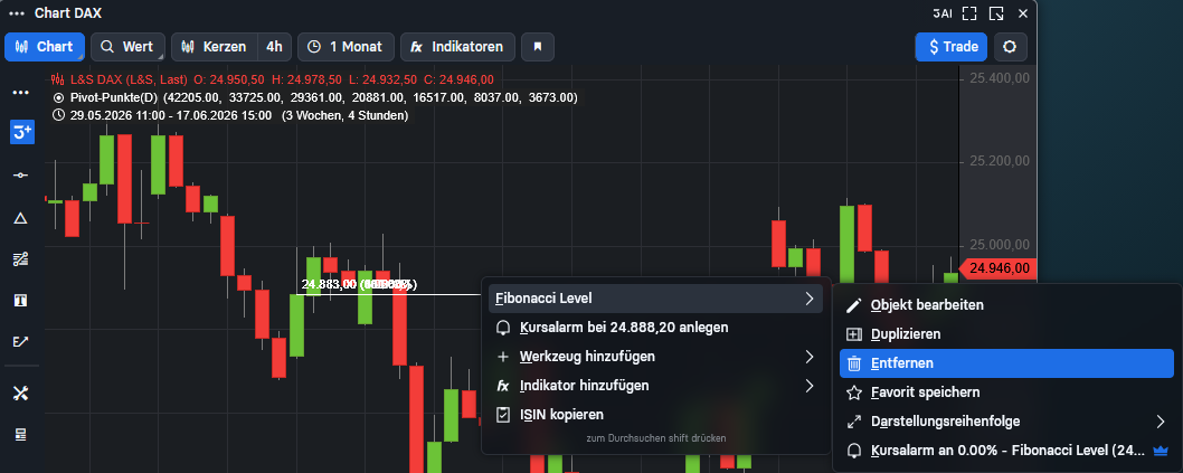
Task: Click the Pivot-Punkte indicator circle icon
Action: pos(58,97)
